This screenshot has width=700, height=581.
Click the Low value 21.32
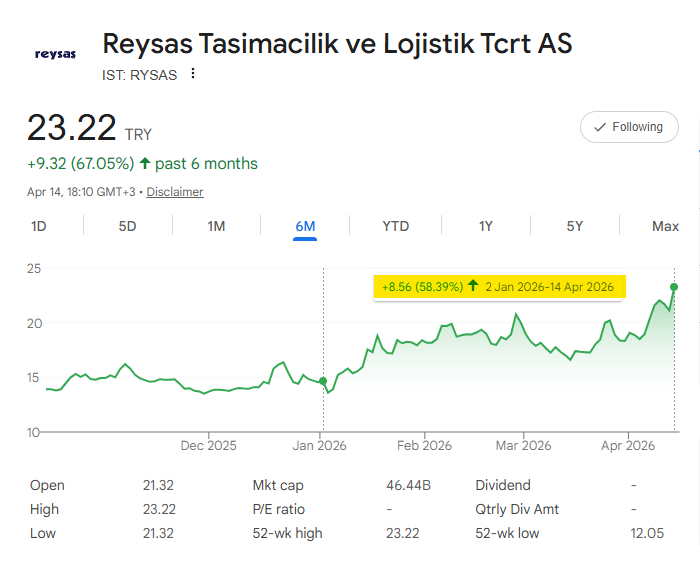pyautogui.click(x=158, y=533)
